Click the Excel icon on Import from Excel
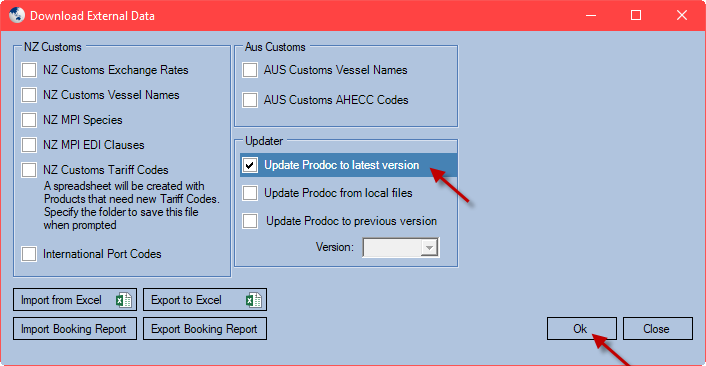The image size is (706, 366). [124, 300]
